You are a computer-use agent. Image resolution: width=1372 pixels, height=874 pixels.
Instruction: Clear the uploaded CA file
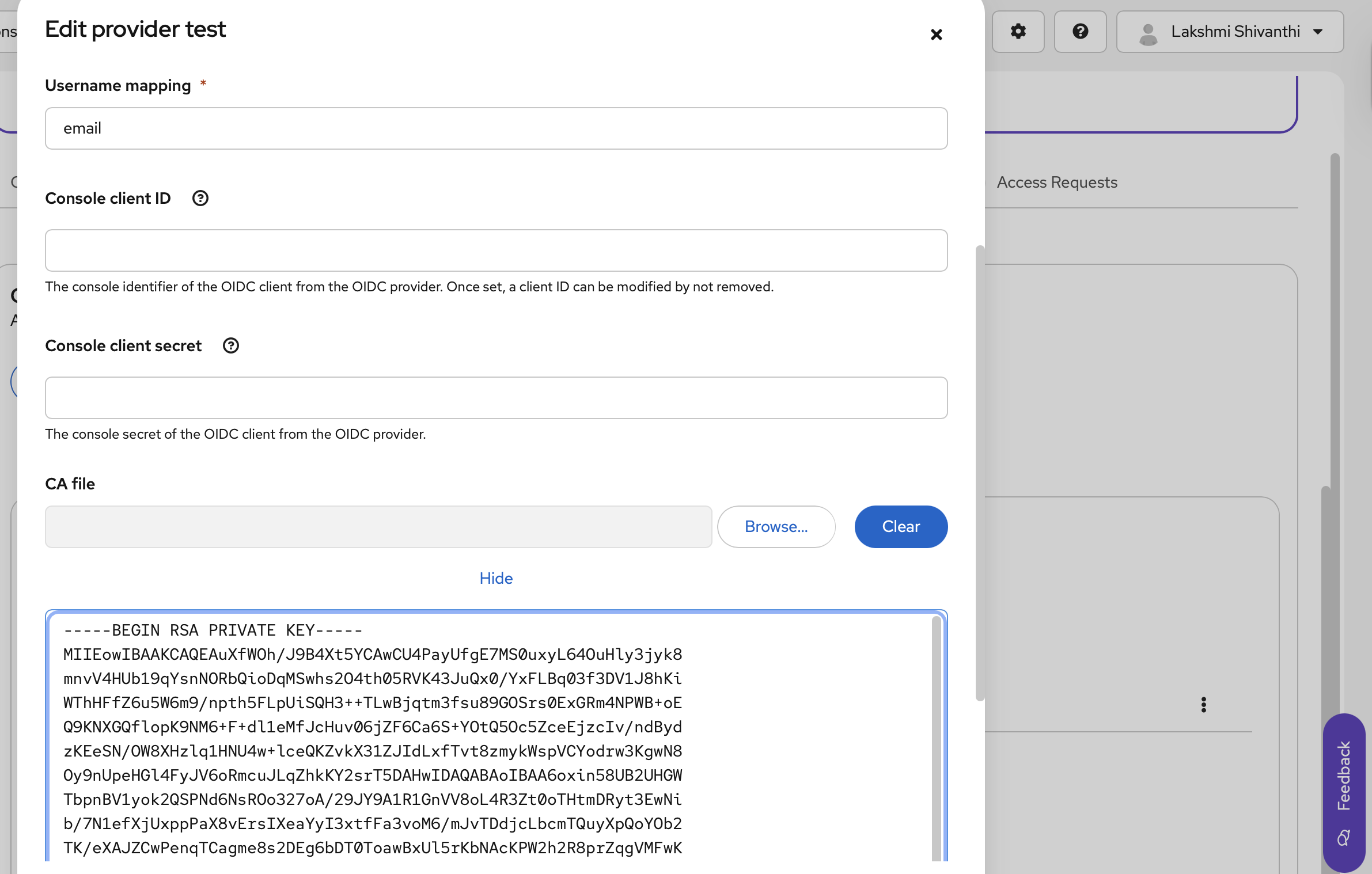[901, 527]
